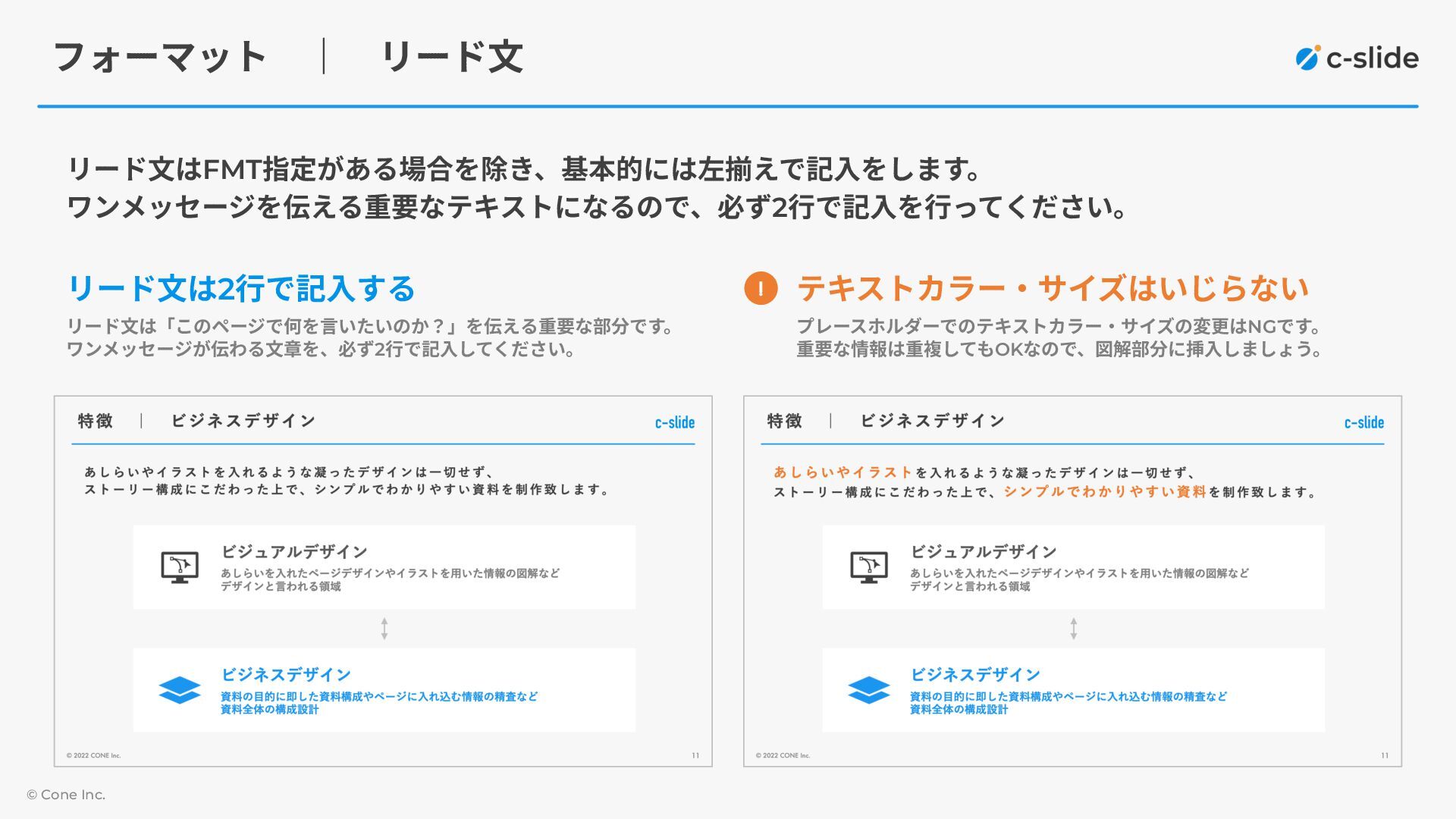1456x819 pixels.
Task: Click the リード文 title text
Action: pyautogui.click(x=452, y=58)
